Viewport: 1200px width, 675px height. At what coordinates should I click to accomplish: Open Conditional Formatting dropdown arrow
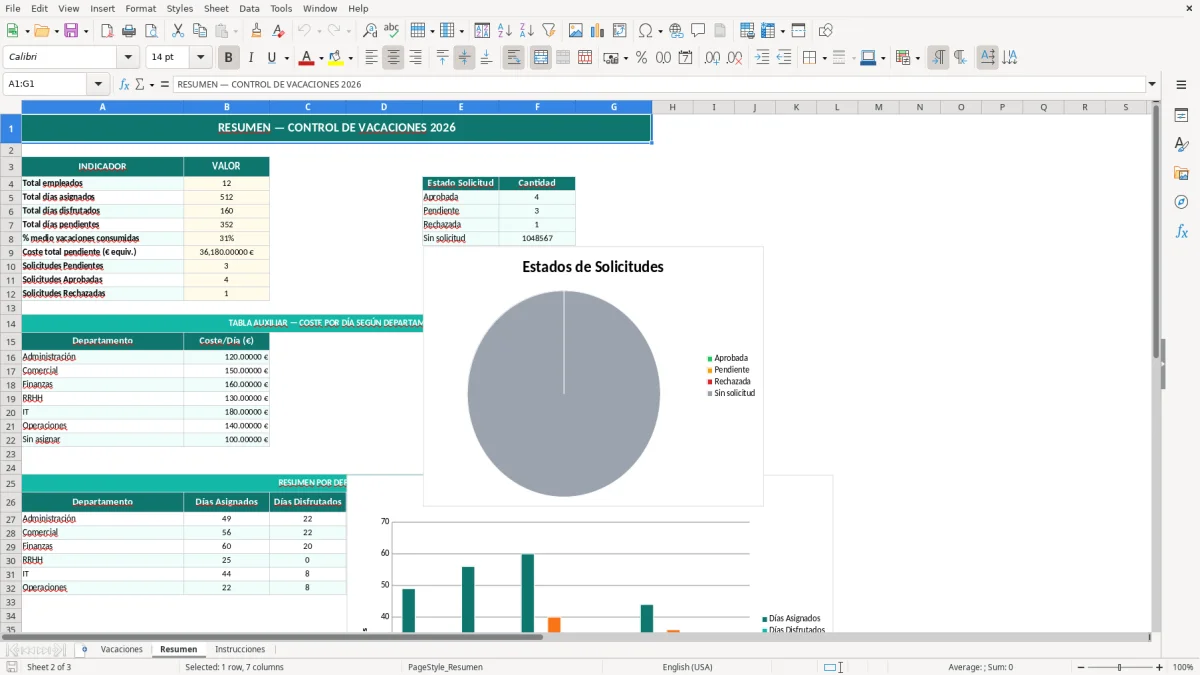[918, 58]
